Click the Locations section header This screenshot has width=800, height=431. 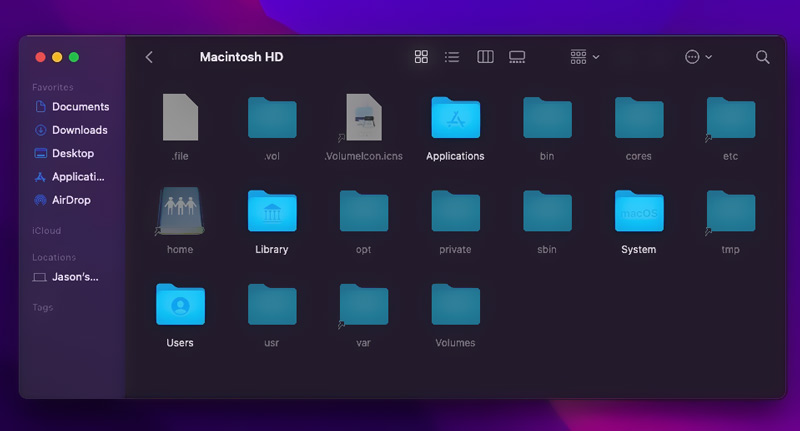(x=54, y=257)
